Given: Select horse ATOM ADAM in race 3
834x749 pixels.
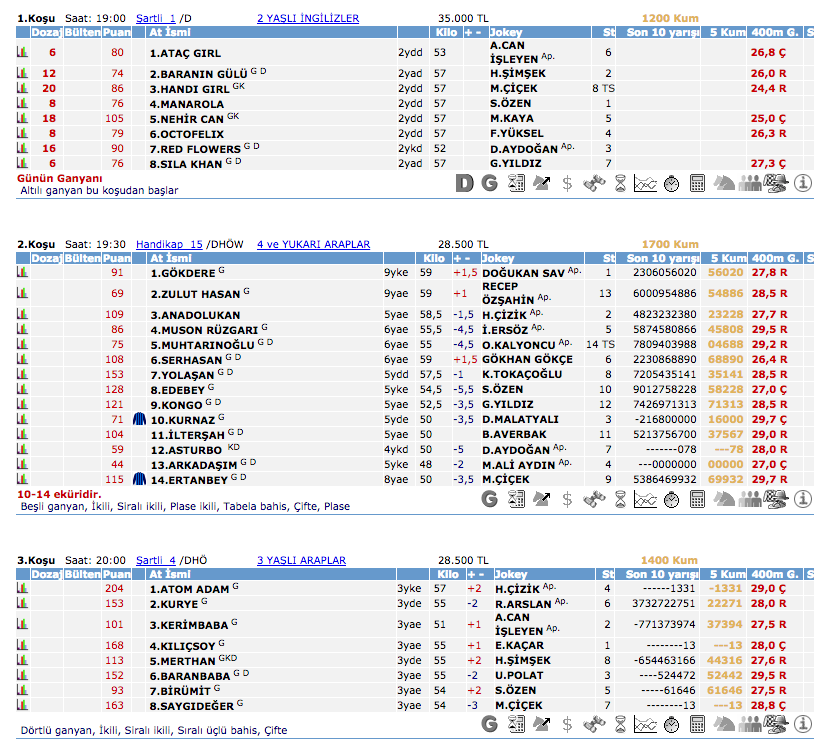Looking at the screenshot, I should click(190, 589).
